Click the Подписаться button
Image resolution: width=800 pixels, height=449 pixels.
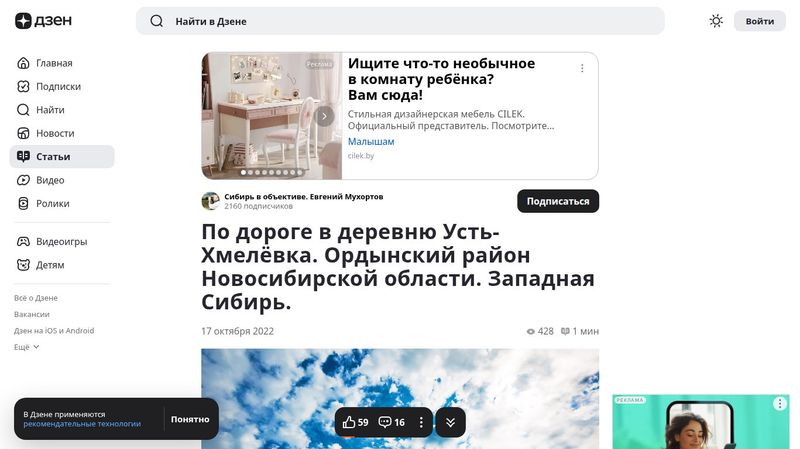pyautogui.click(x=558, y=201)
